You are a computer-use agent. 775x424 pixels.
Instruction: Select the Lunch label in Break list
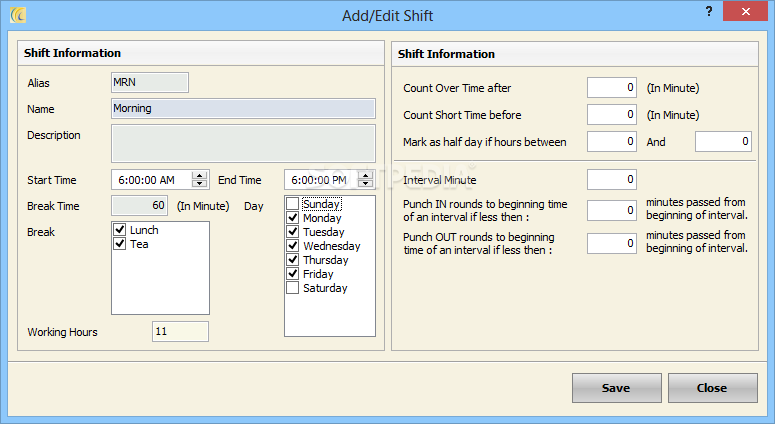coord(144,230)
